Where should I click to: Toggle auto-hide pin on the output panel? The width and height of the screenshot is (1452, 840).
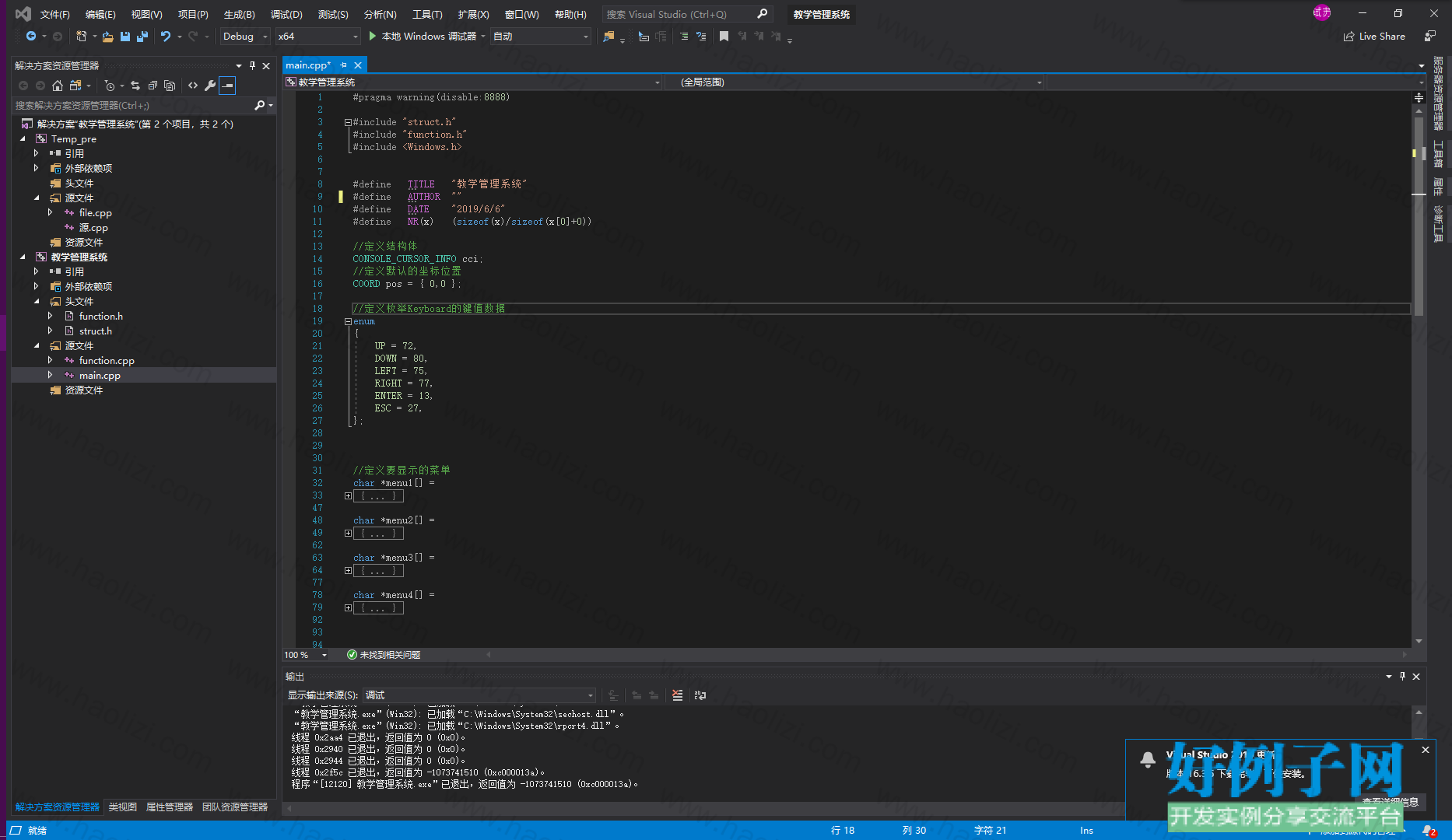[1402, 677]
